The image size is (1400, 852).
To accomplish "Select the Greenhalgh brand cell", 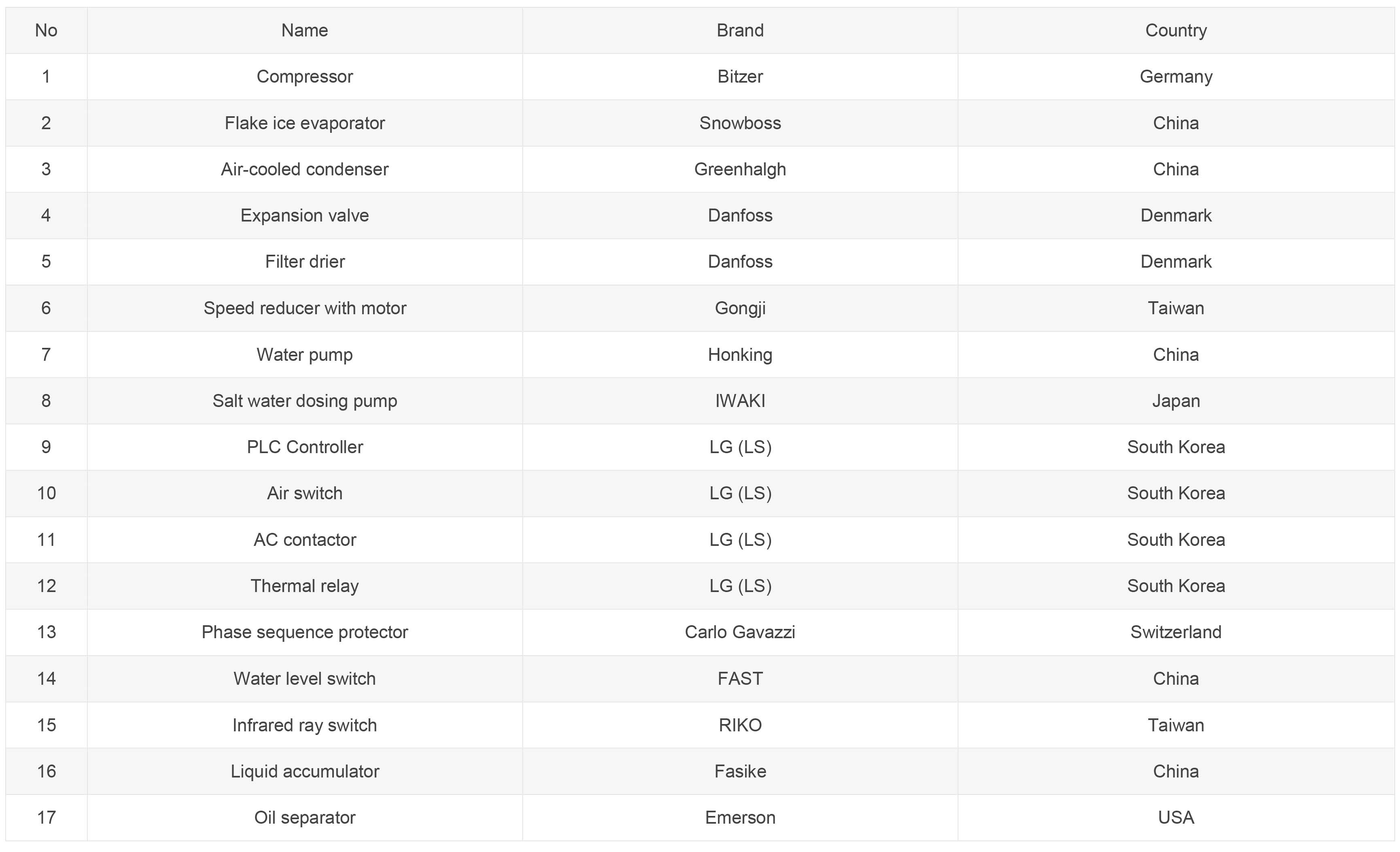I will [x=740, y=169].
